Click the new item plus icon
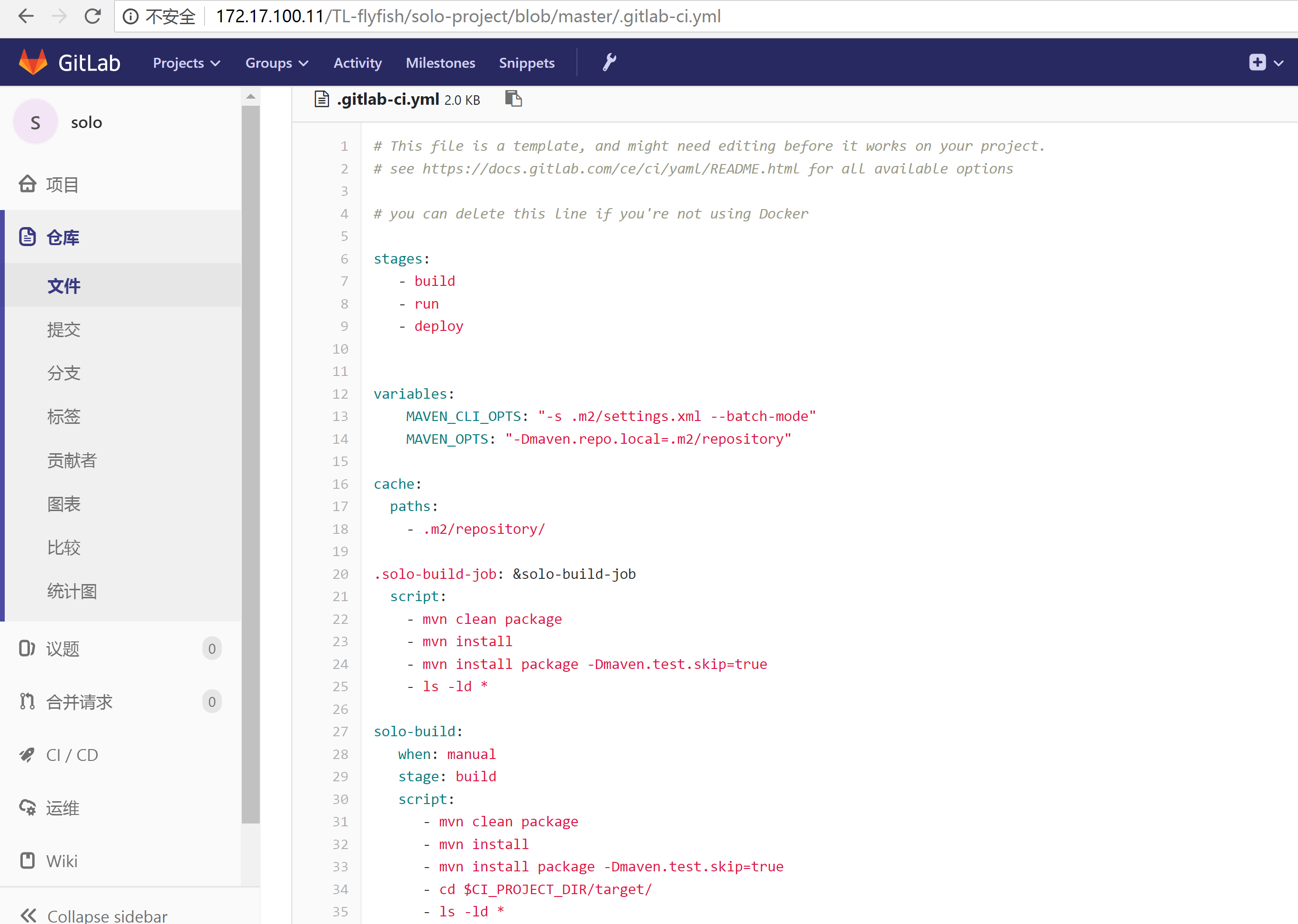The height and width of the screenshot is (924, 1298). [1257, 63]
